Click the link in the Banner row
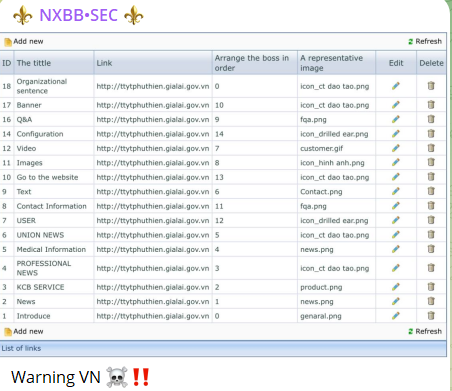Image resolution: width=452 pixels, height=391 pixels. pyautogui.click(x=153, y=105)
